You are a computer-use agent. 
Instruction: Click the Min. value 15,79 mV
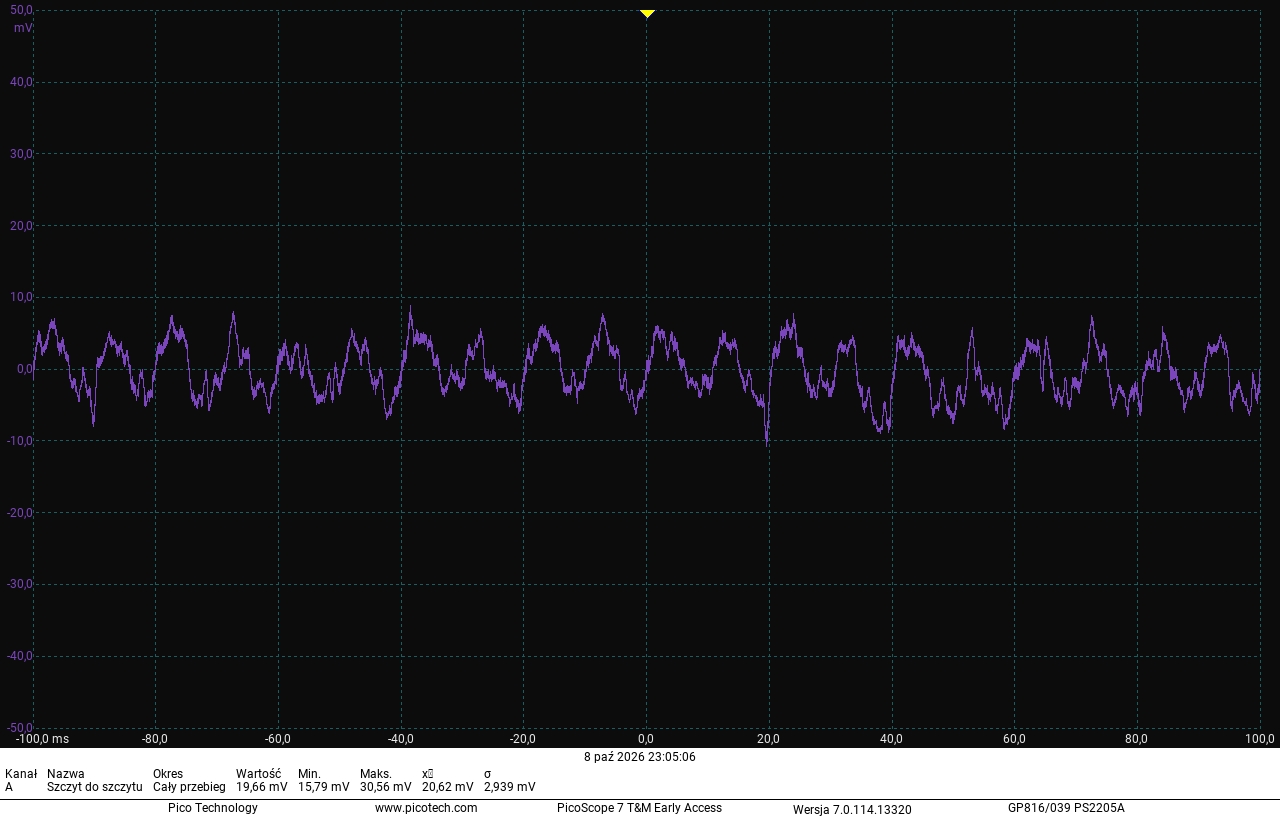pos(324,787)
